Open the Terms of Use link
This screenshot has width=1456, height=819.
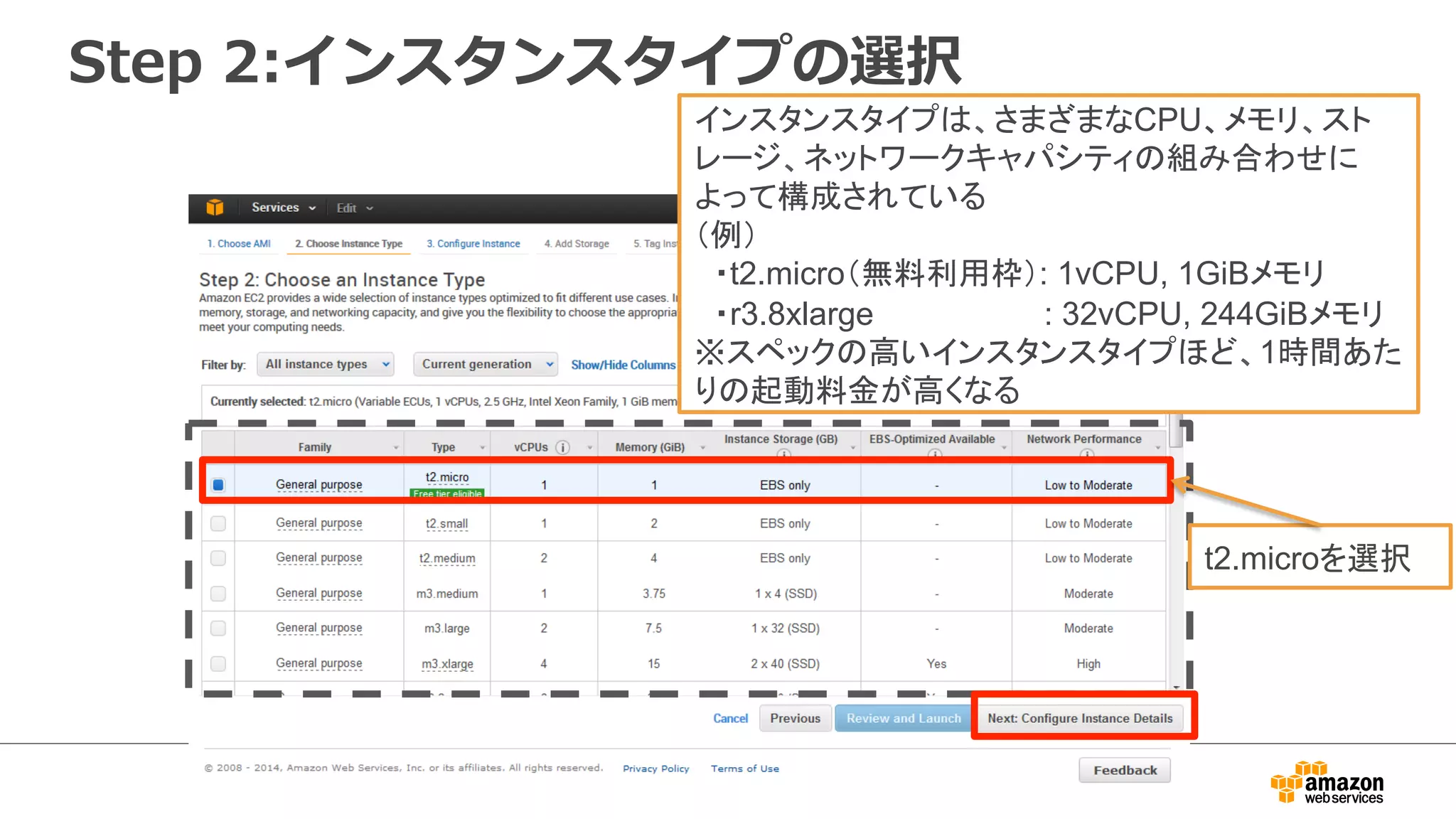coord(745,769)
